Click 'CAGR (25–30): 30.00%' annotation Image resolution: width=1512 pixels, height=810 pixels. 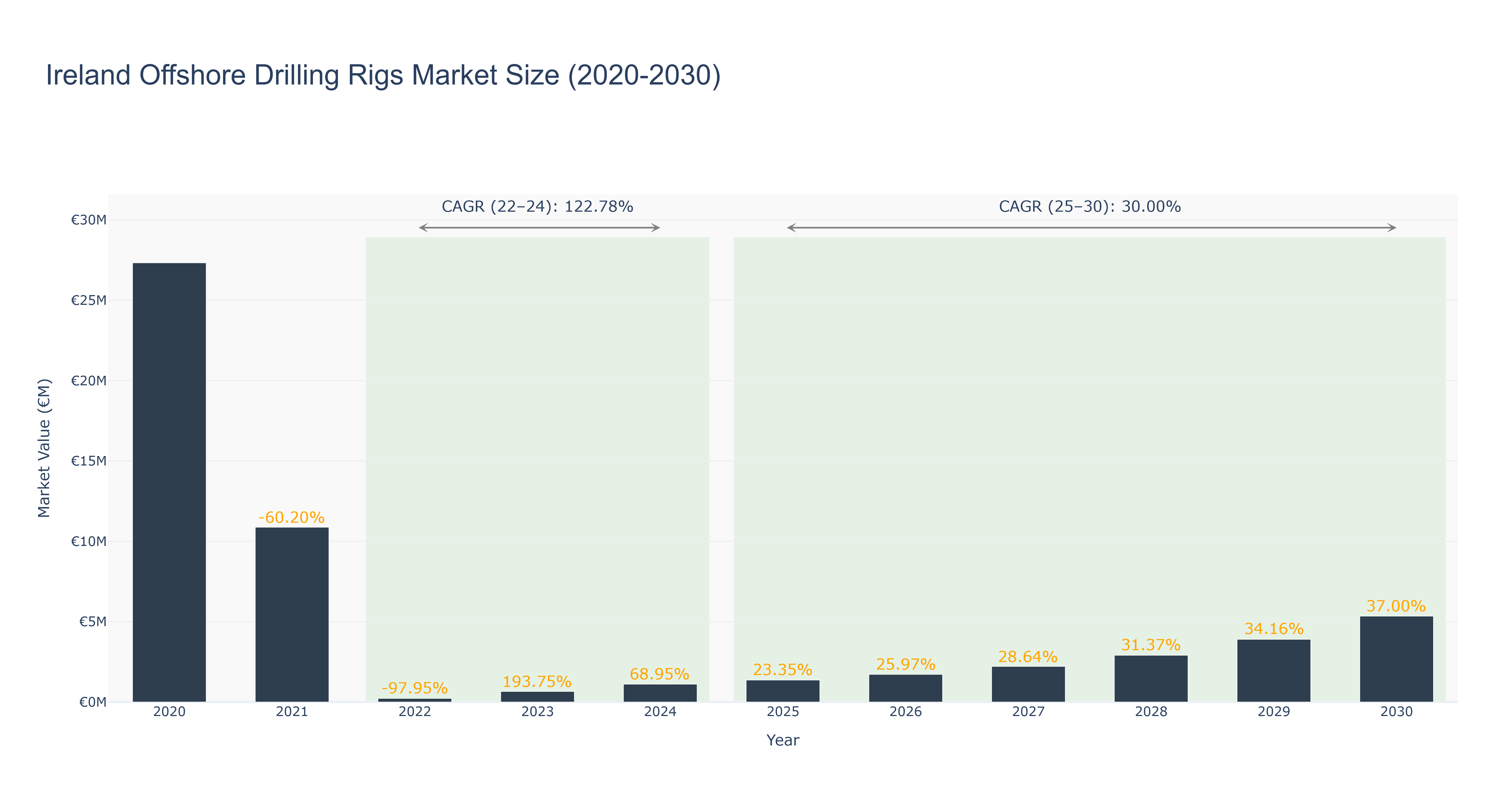1090,207
